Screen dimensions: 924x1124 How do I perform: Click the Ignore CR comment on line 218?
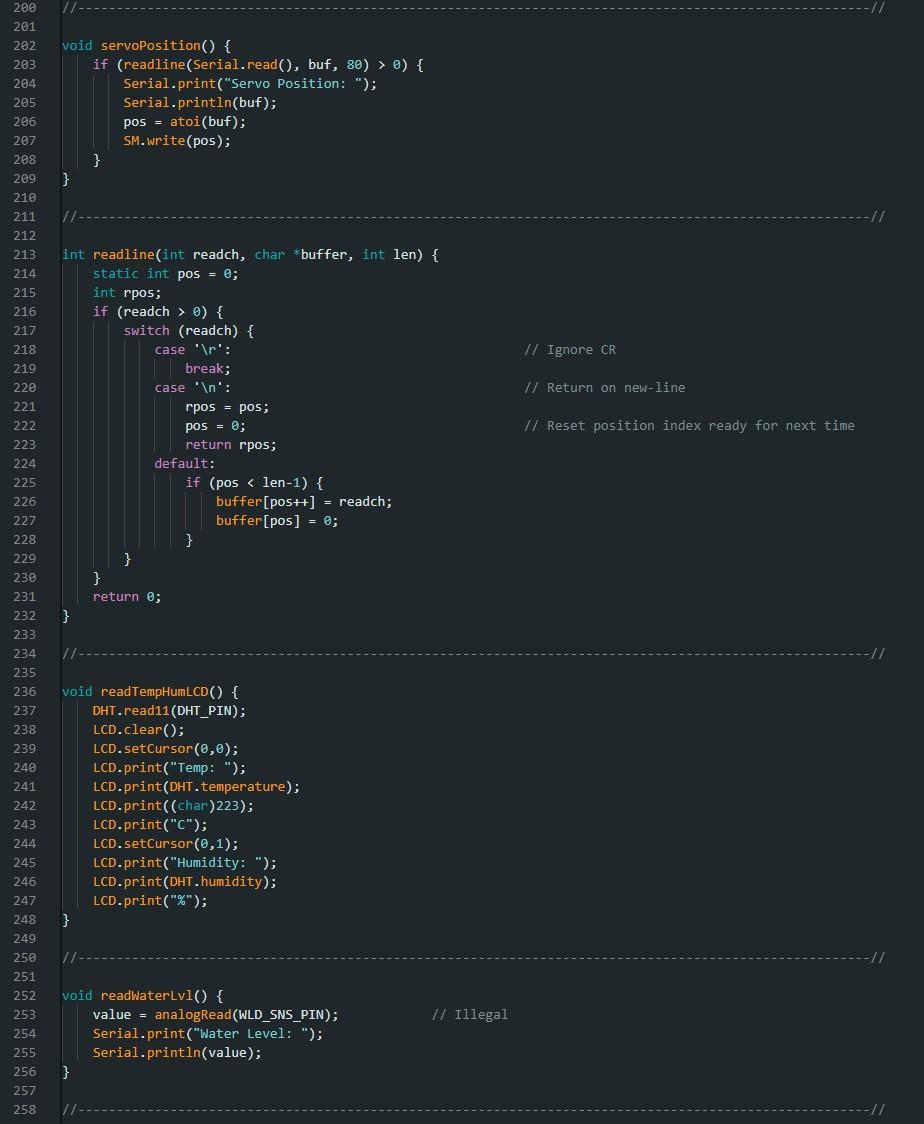[572, 349]
